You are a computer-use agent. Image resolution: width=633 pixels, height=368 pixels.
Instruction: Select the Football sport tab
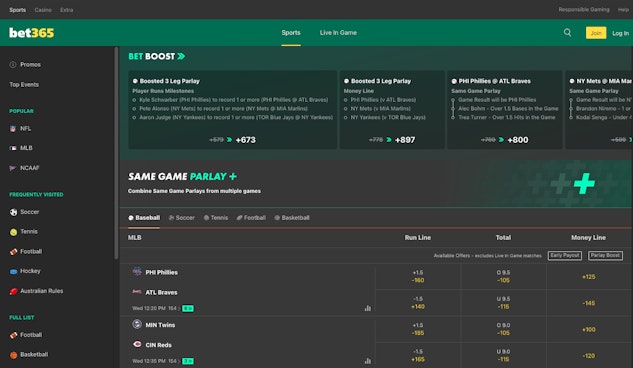click(x=251, y=218)
